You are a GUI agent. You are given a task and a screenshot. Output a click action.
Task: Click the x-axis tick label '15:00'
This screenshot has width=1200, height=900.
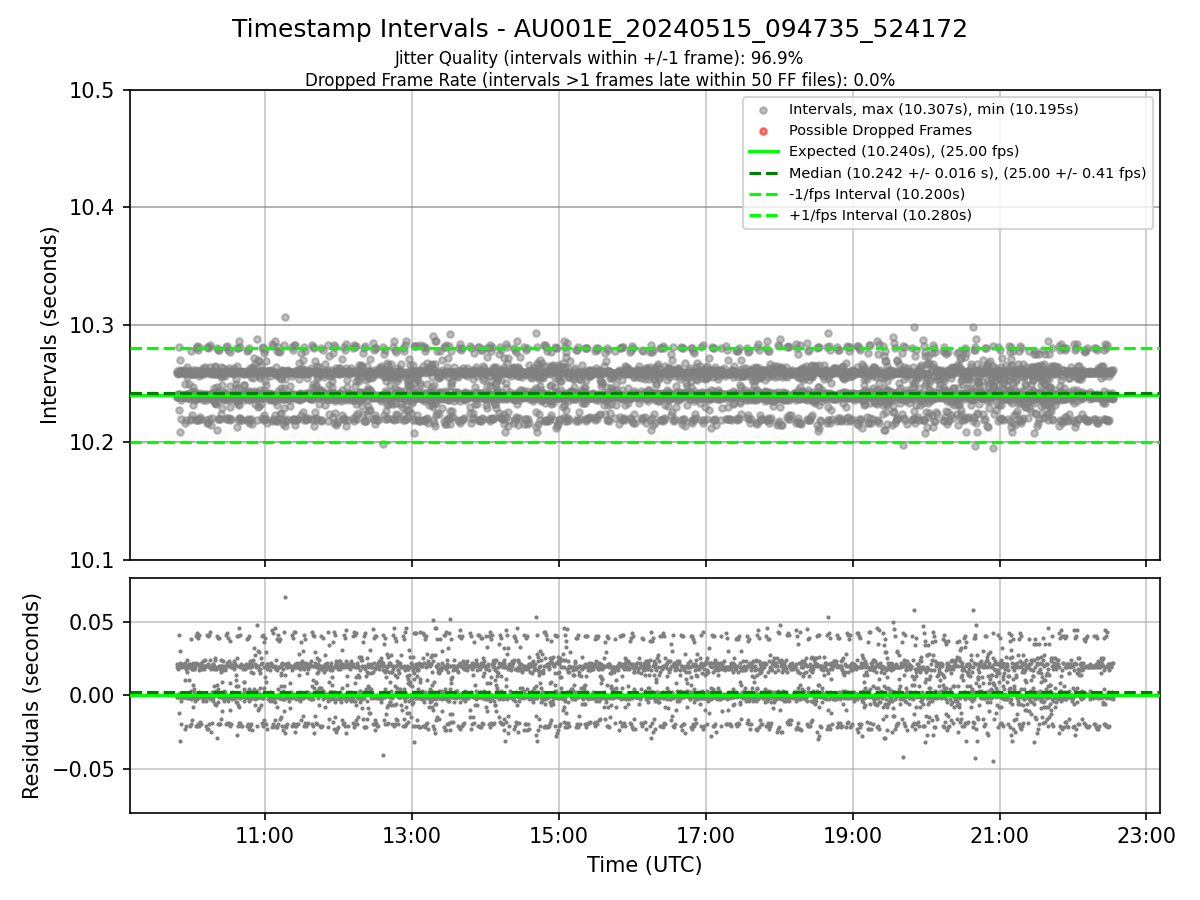point(559,833)
